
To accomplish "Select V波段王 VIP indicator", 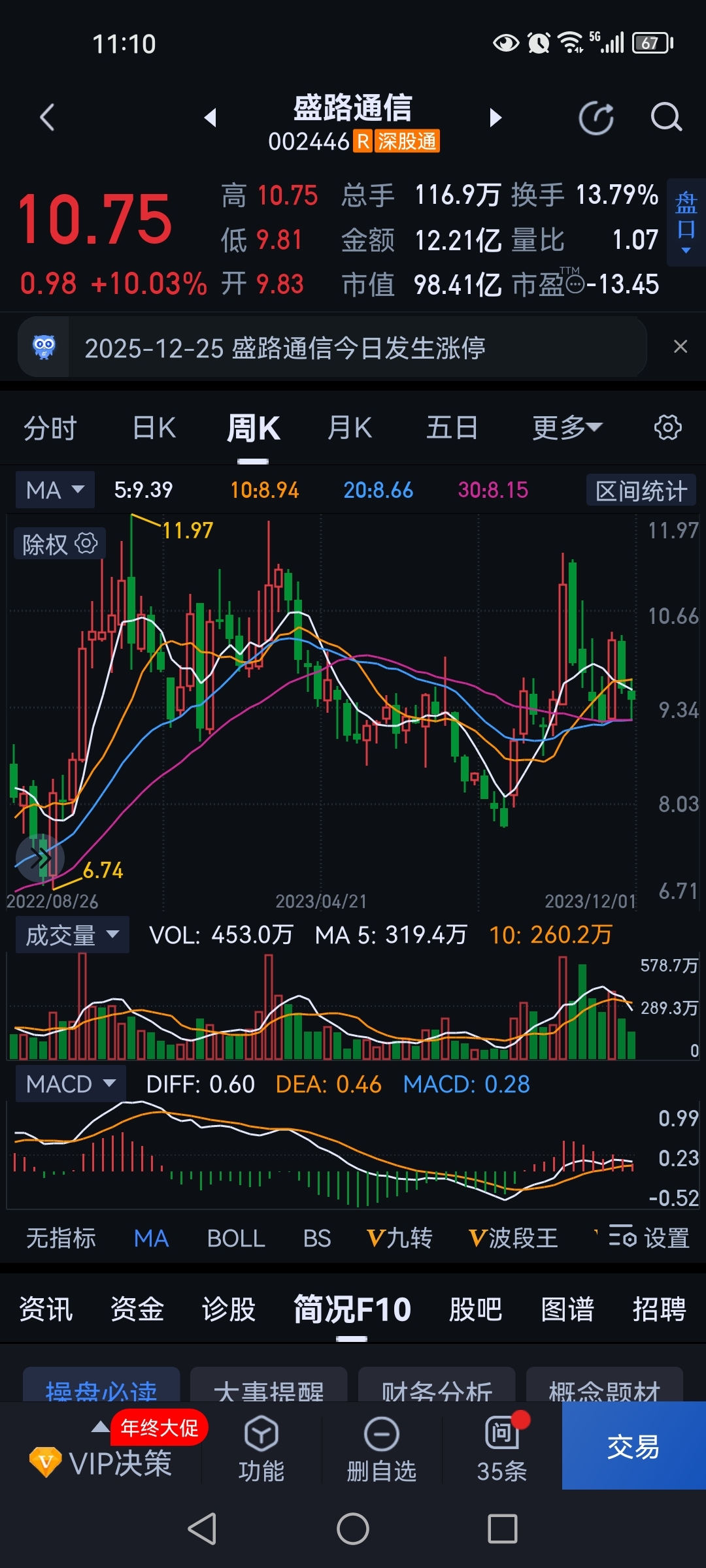I will (x=513, y=1238).
